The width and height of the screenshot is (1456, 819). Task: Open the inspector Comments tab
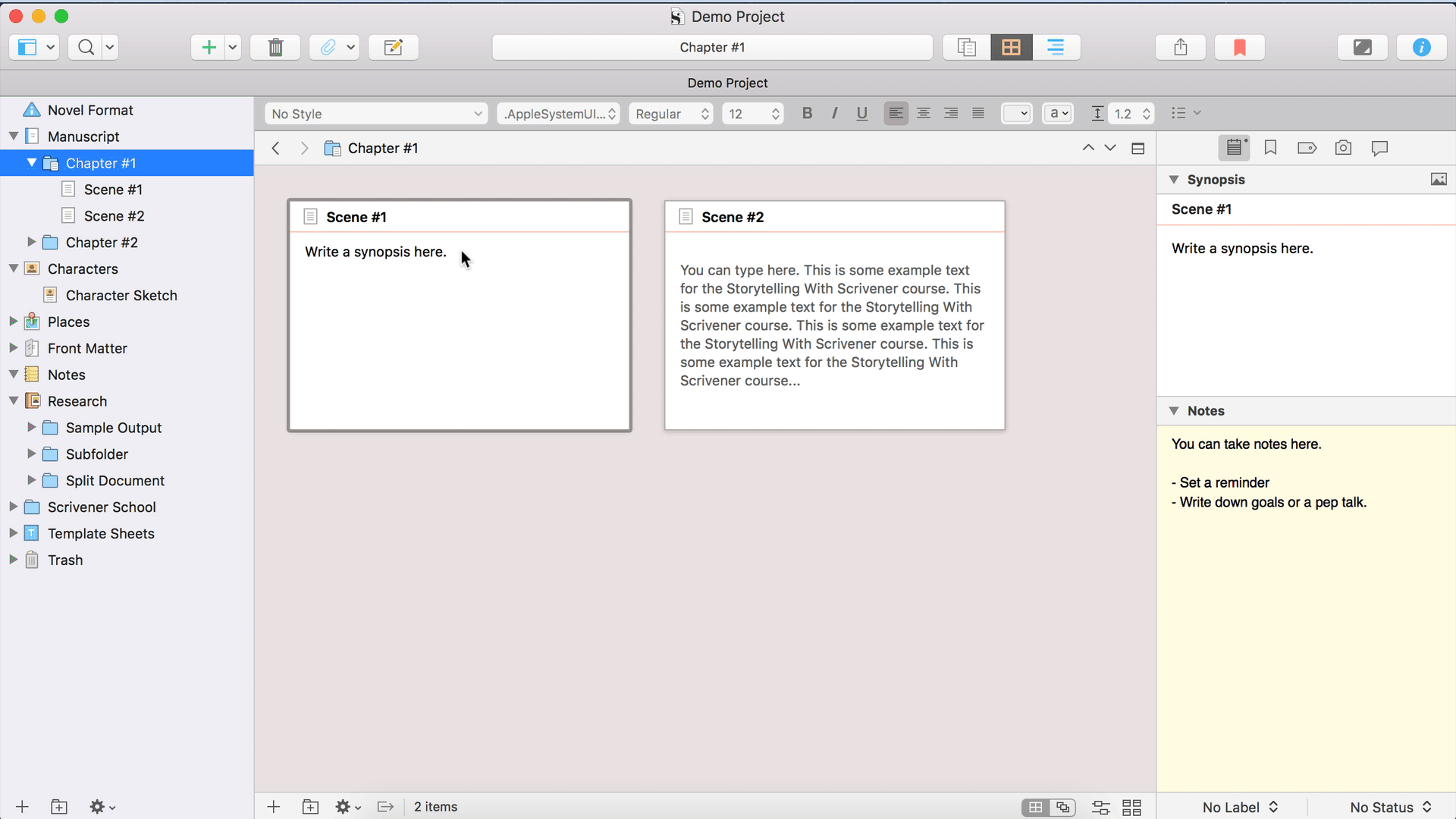1379,148
